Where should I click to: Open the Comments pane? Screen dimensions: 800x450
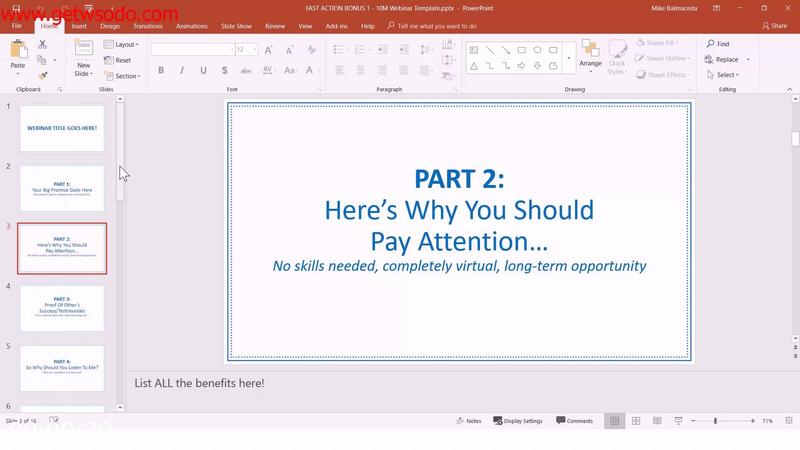[x=574, y=421]
